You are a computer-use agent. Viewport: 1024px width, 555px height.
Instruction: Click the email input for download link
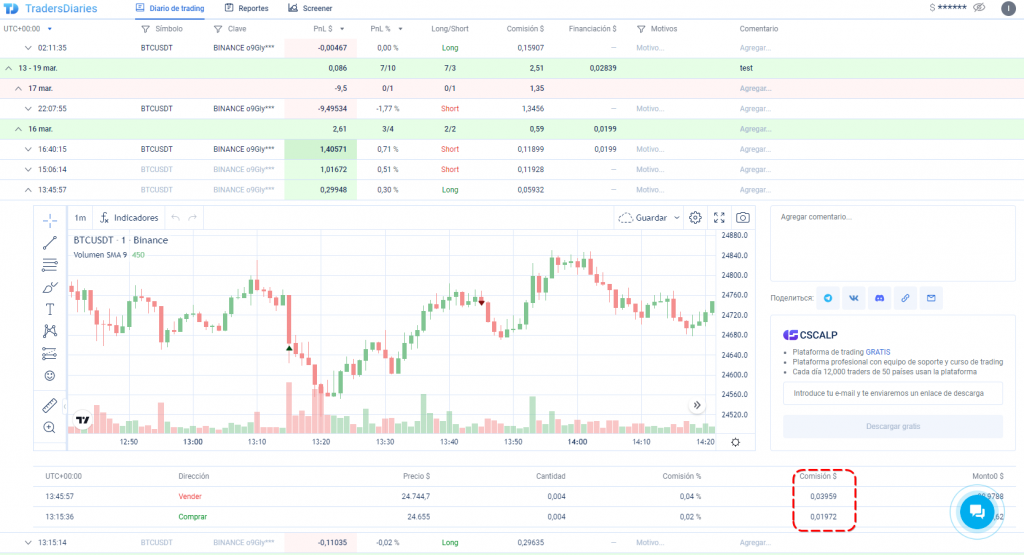pyautogui.click(x=892, y=393)
